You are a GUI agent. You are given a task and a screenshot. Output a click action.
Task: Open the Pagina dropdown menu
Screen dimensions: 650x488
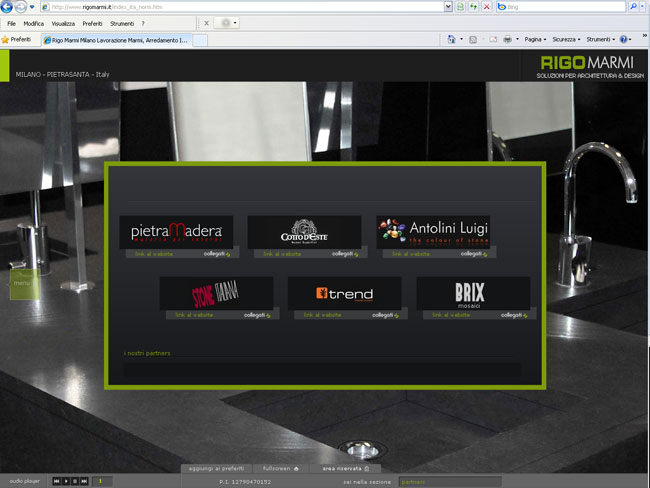click(535, 39)
